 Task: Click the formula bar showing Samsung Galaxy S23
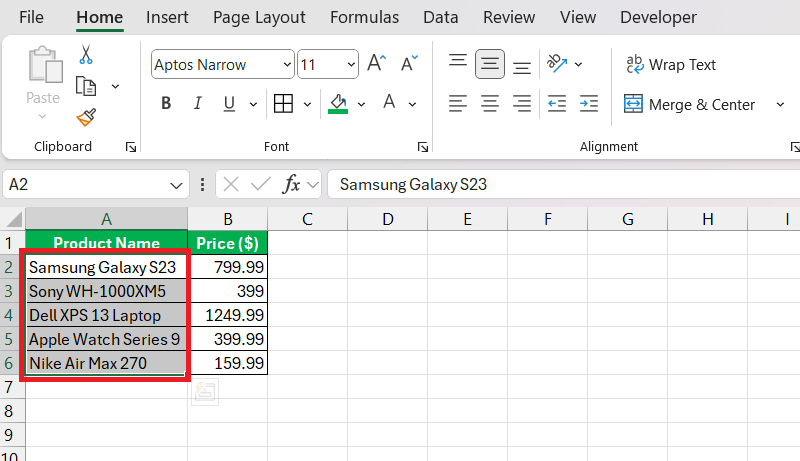[x=563, y=184]
